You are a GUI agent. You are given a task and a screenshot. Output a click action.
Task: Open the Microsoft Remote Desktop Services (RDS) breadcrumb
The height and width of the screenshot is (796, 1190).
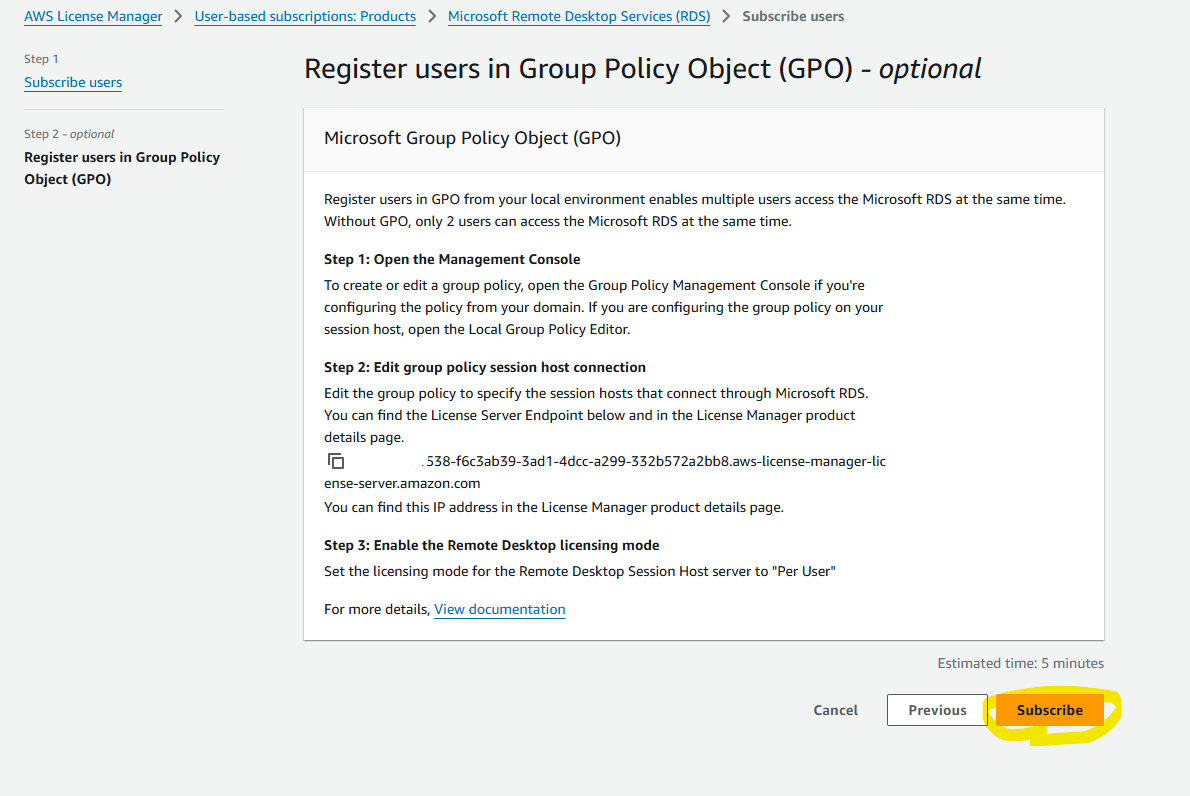point(579,17)
